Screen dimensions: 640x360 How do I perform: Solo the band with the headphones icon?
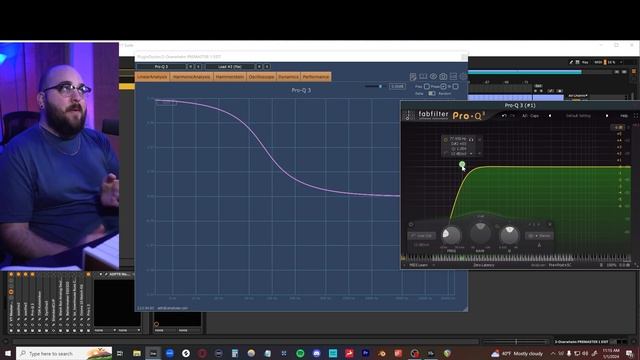pyautogui.click(x=471, y=139)
